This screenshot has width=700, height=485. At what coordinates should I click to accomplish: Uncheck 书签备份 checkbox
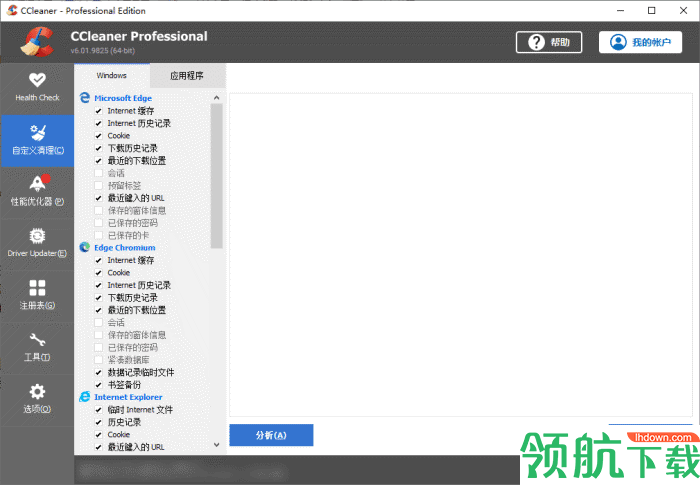(99, 385)
